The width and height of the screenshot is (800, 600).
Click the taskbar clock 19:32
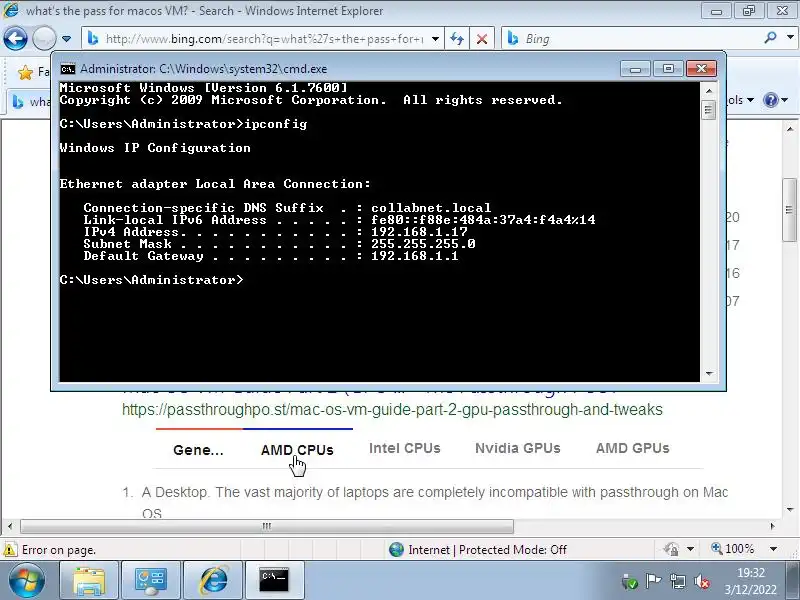[751, 573]
